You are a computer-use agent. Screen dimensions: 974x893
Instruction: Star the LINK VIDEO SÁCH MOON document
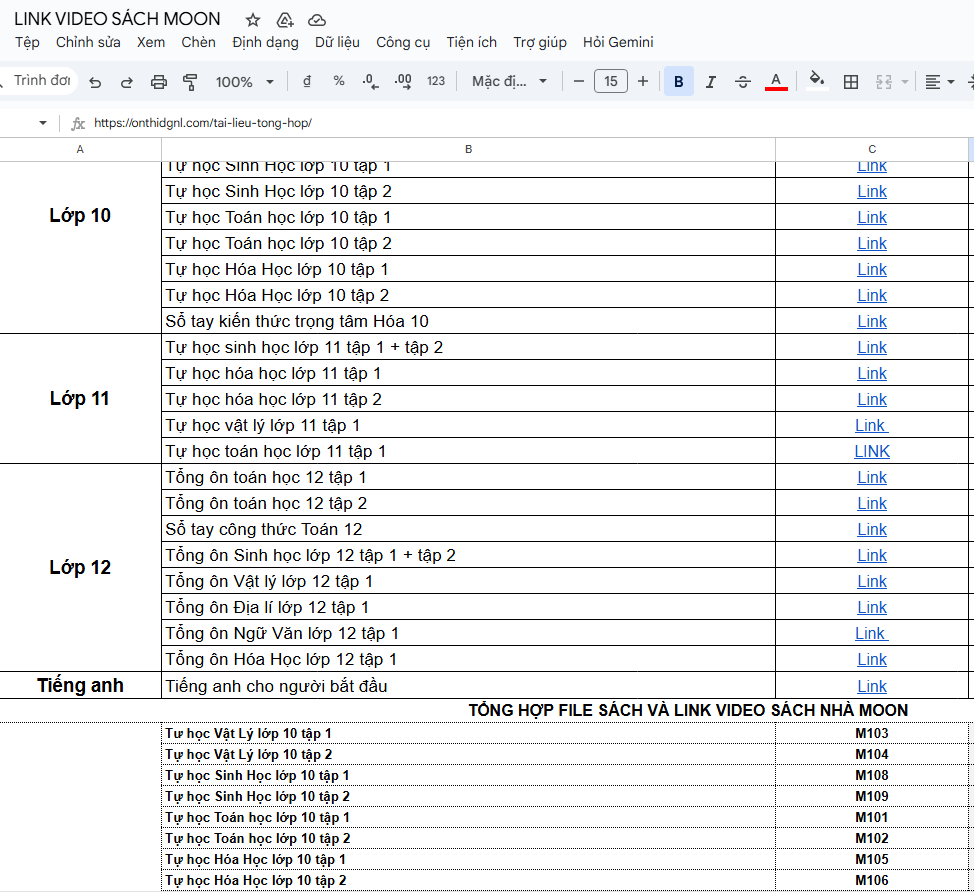tap(253, 20)
